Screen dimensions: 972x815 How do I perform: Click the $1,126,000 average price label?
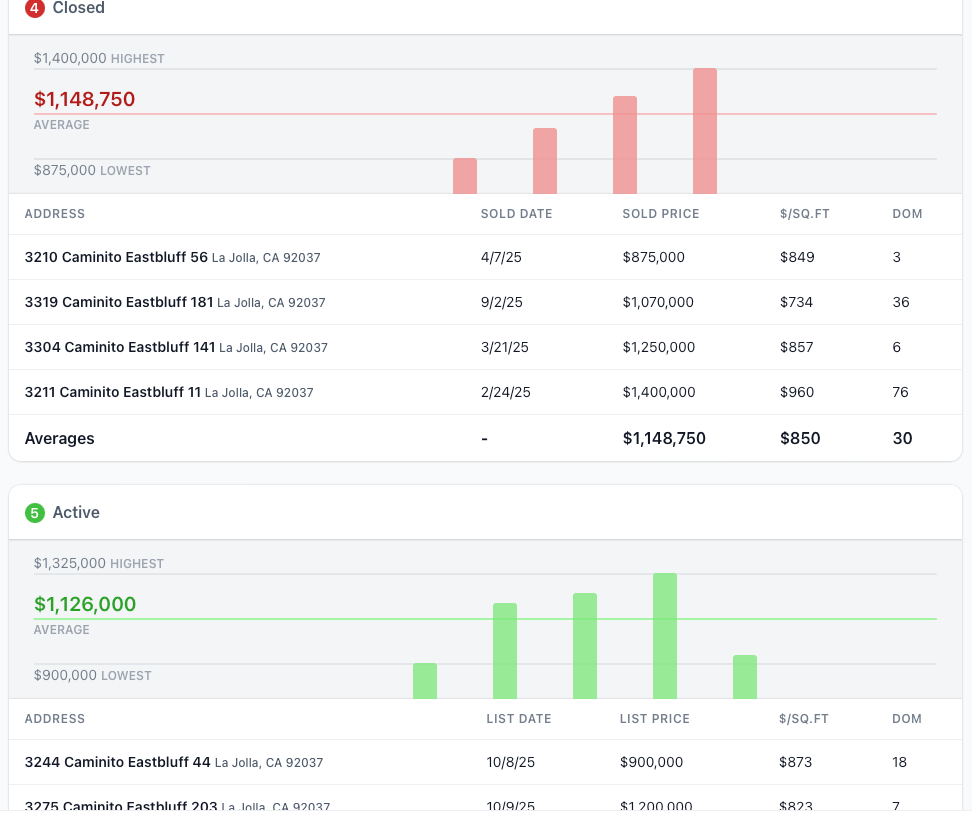coord(84,605)
